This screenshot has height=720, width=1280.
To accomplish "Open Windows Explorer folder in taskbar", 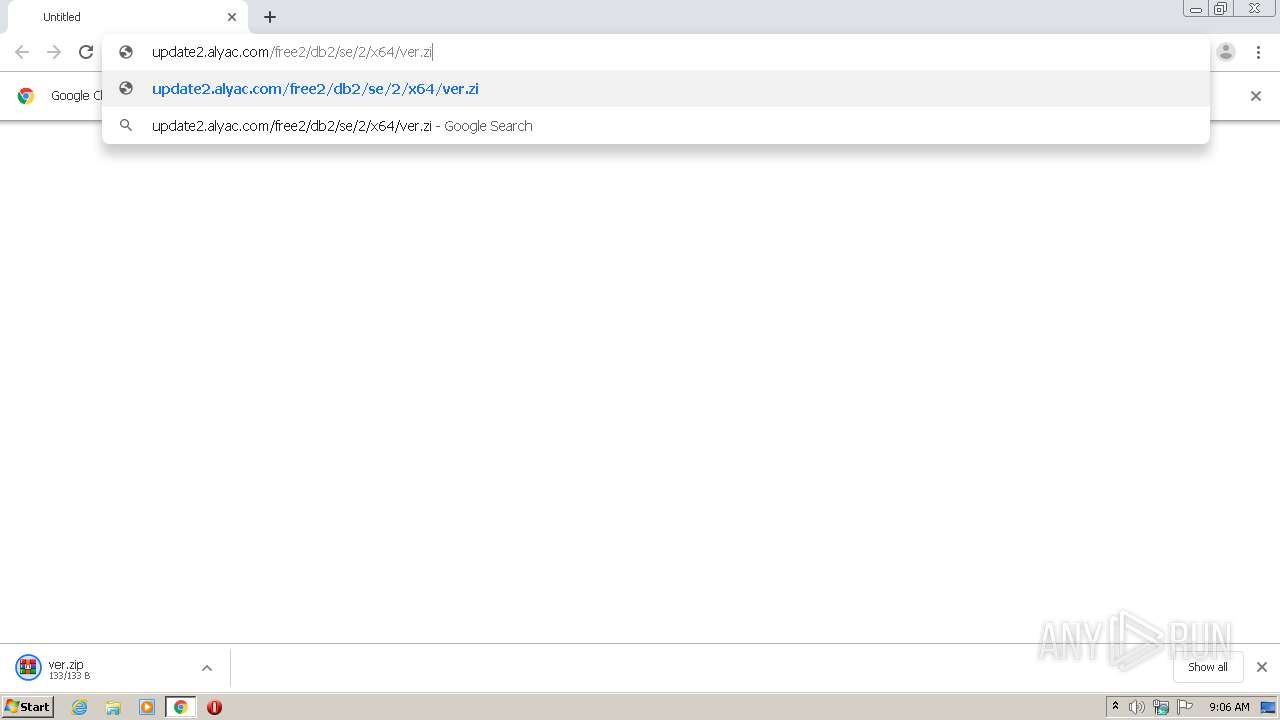I will (x=113, y=707).
